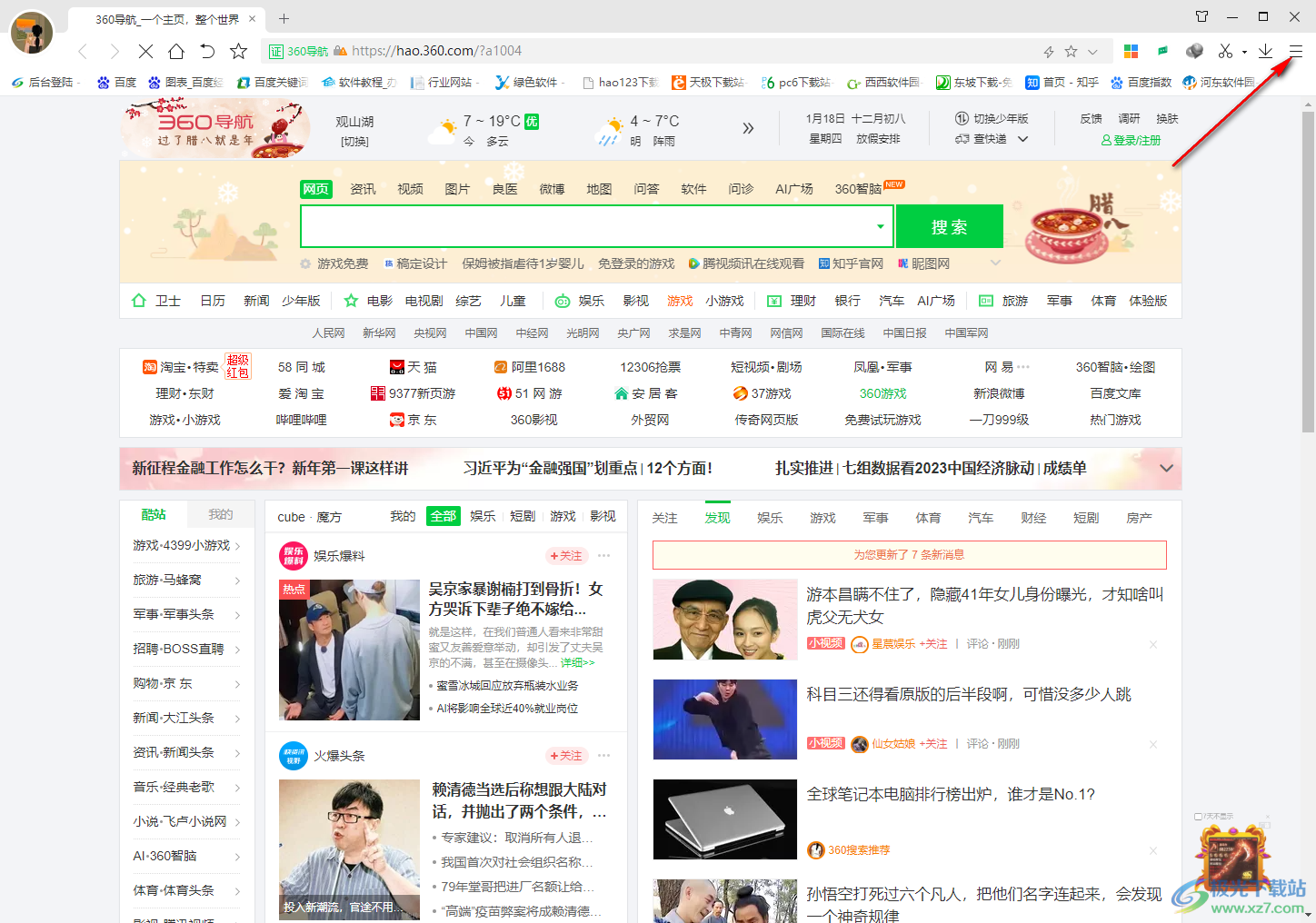The image size is (1316, 923).
Task: Expand the 游戏·4399小游戏 sidebar arrow
Action: [x=237, y=546]
